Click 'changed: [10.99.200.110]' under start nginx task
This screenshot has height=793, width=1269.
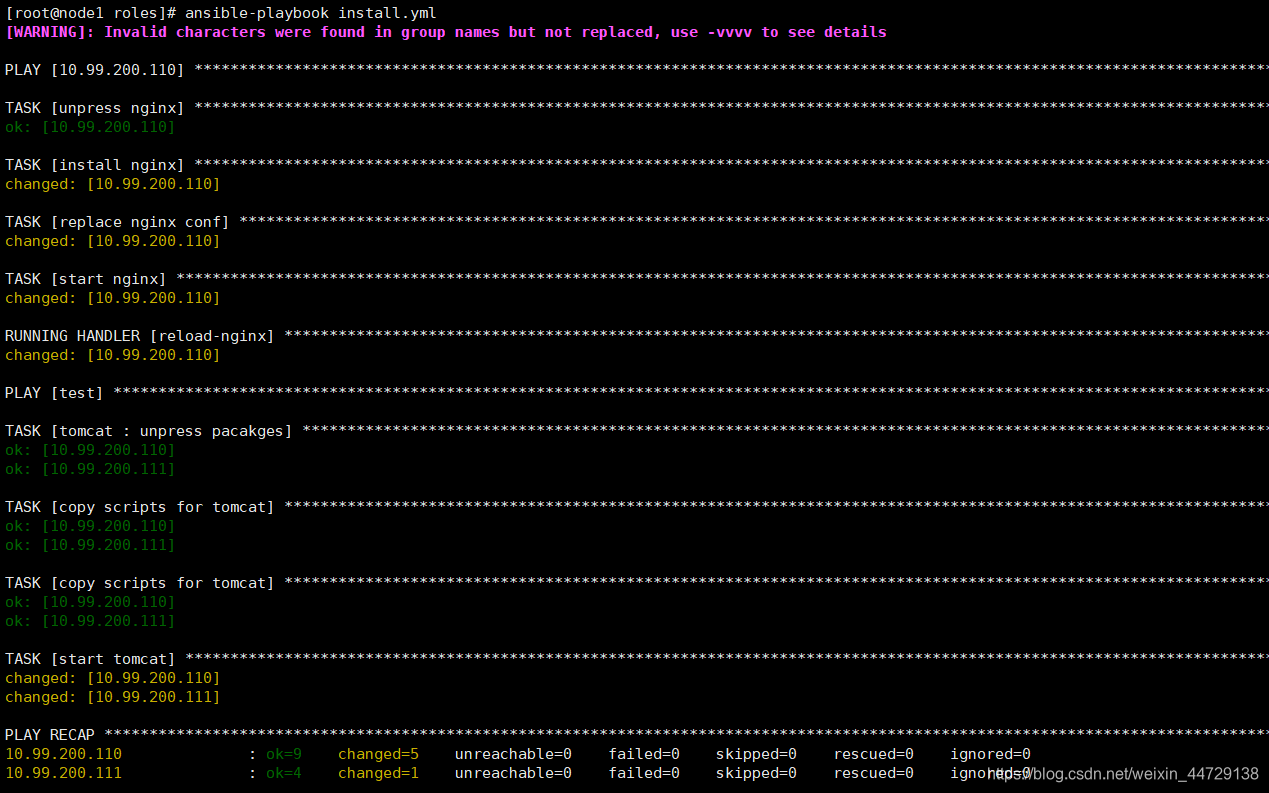(x=112, y=298)
